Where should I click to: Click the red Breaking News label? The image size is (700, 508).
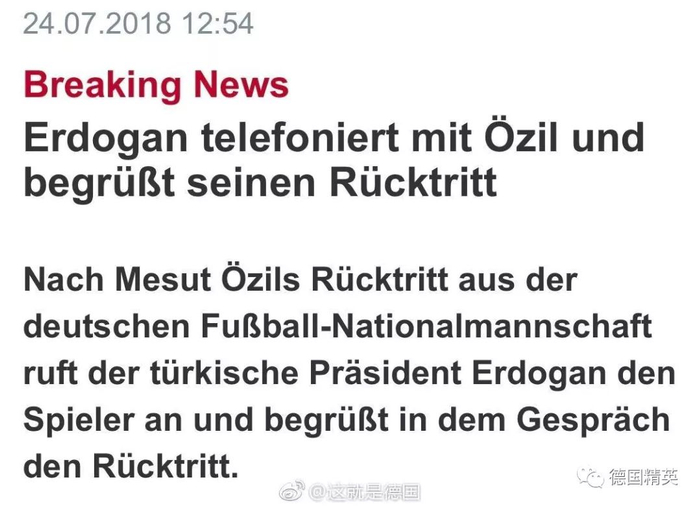pos(156,84)
